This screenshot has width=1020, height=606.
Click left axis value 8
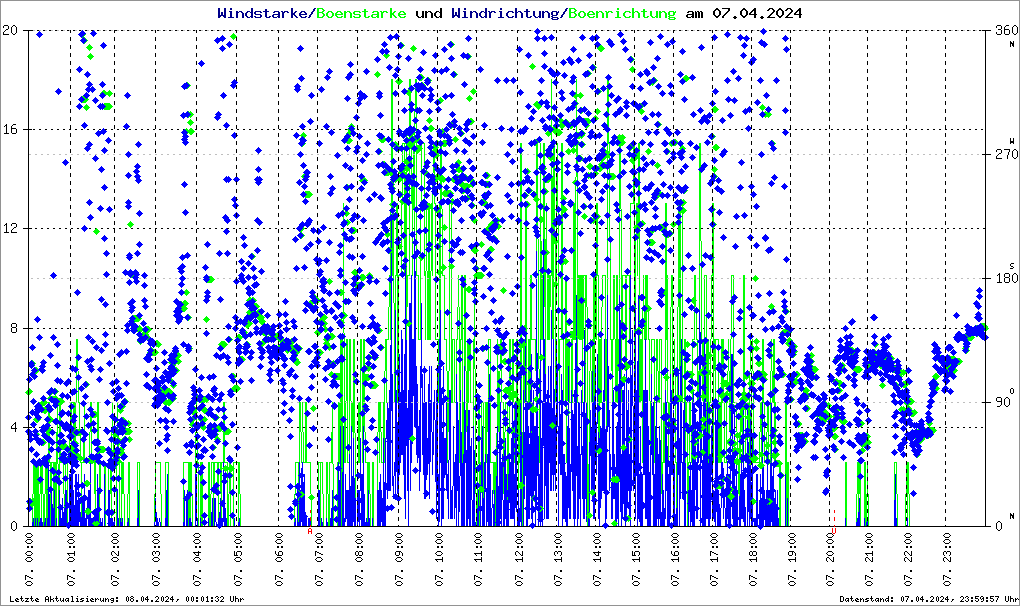[x=14, y=328]
